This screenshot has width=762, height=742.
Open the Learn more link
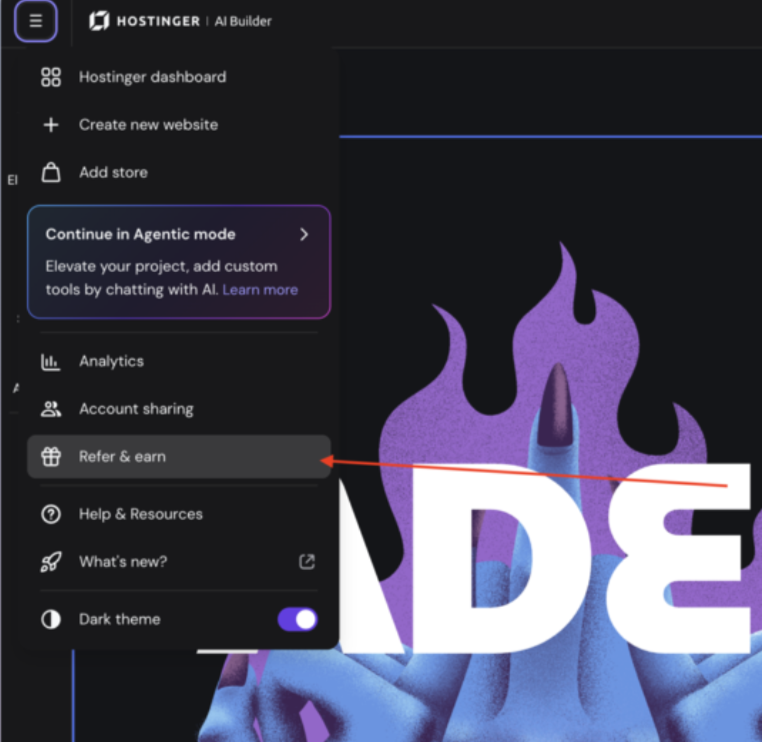[x=260, y=290]
